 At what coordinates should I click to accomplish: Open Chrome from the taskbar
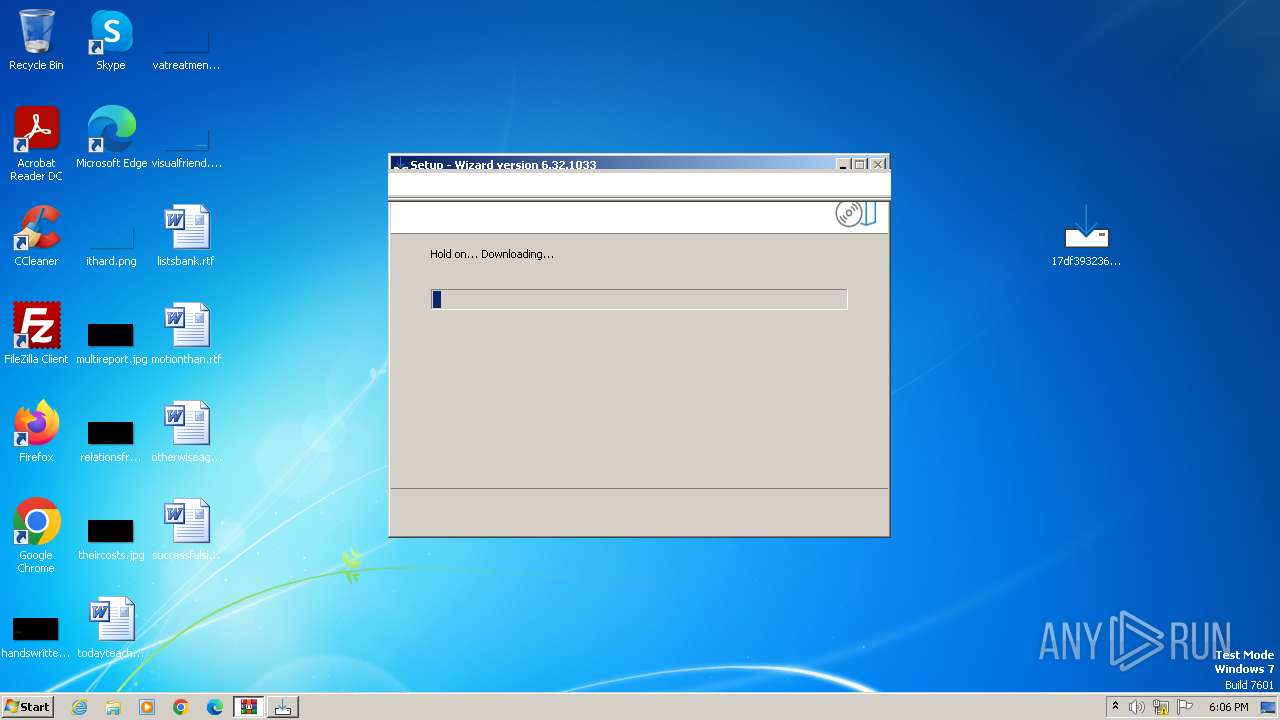[x=181, y=707]
